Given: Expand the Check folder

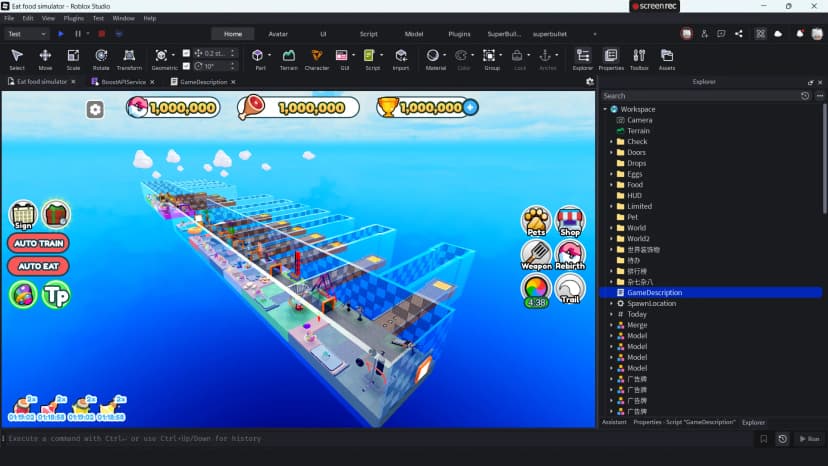Looking at the screenshot, I should [x=611, y=142].
